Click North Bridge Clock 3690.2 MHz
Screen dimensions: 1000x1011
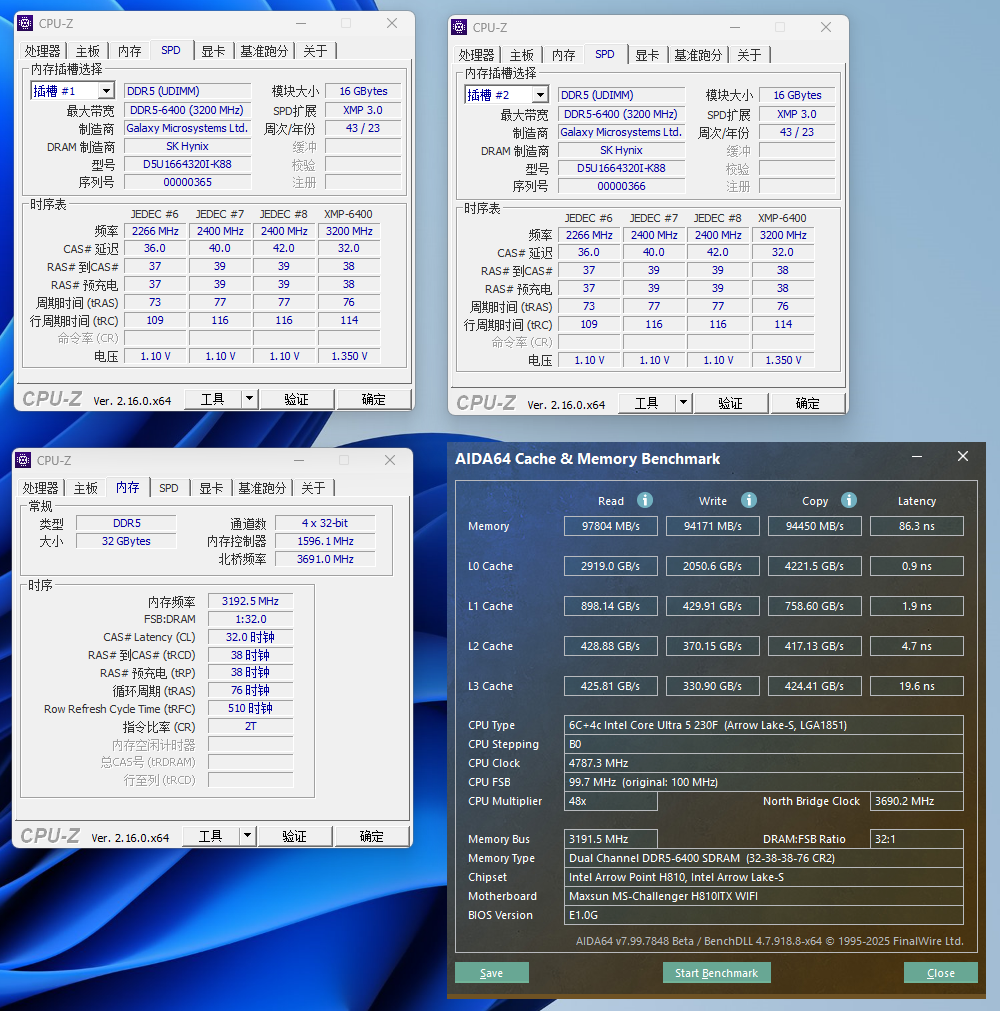(x=917, y=801)
